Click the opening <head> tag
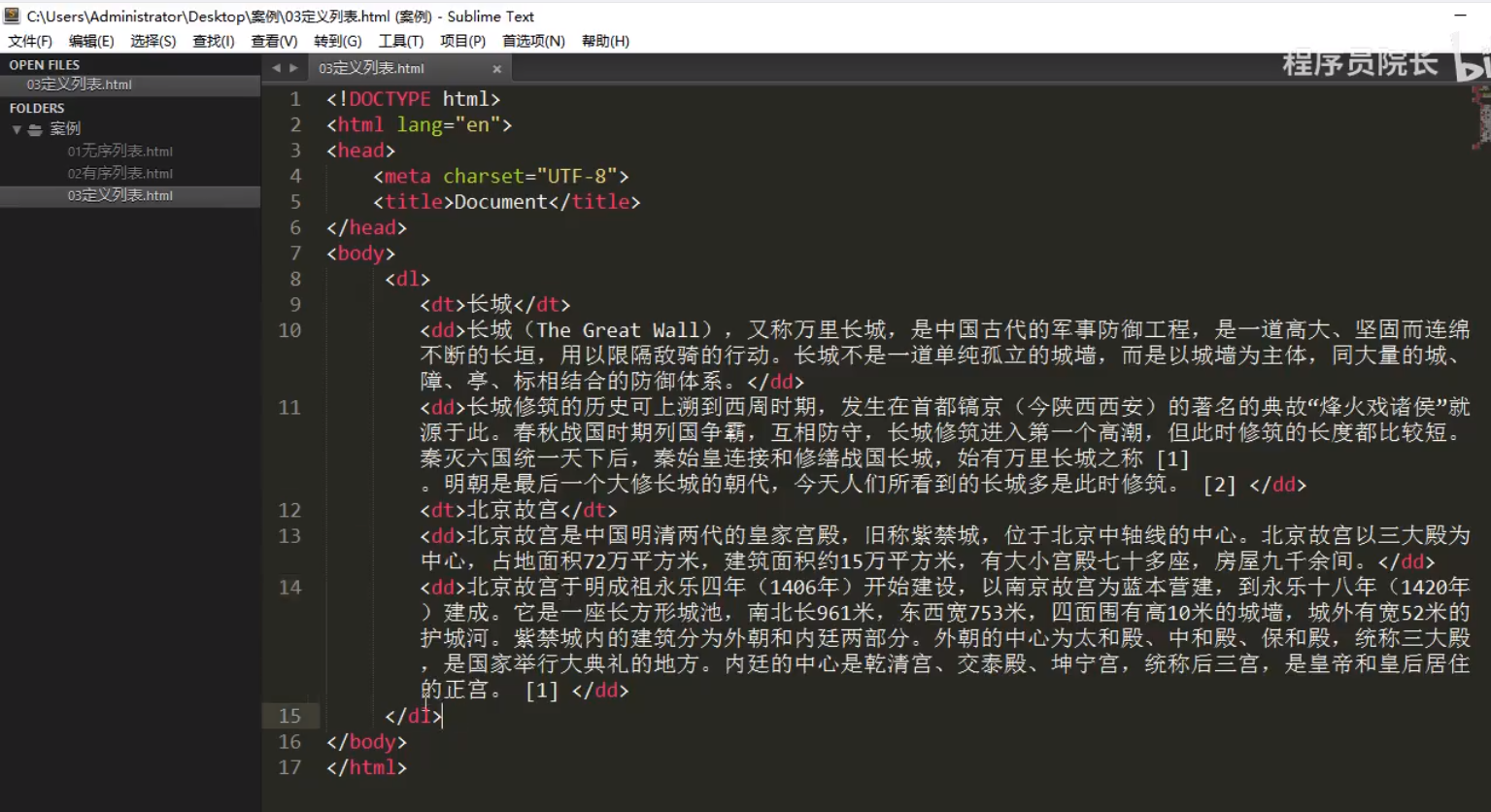1491x812 pixels. click(x=360, y=151)
